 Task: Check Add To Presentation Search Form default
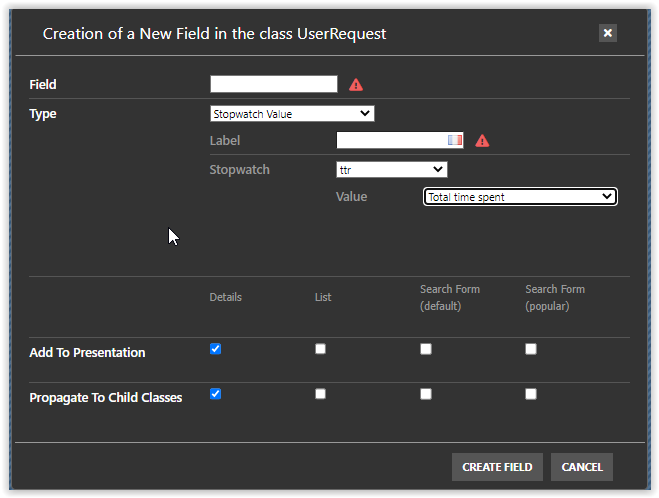point(426,349)
